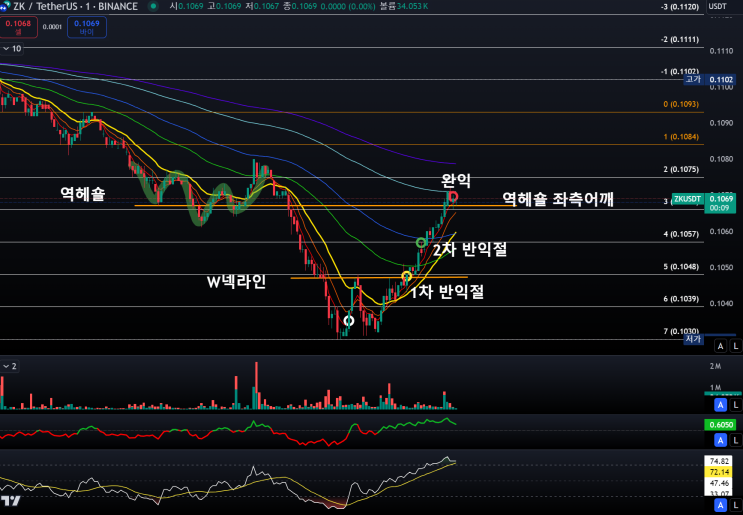
Task: Toggle auto scale A in bottom RSI pane
Action: [720, 505]
